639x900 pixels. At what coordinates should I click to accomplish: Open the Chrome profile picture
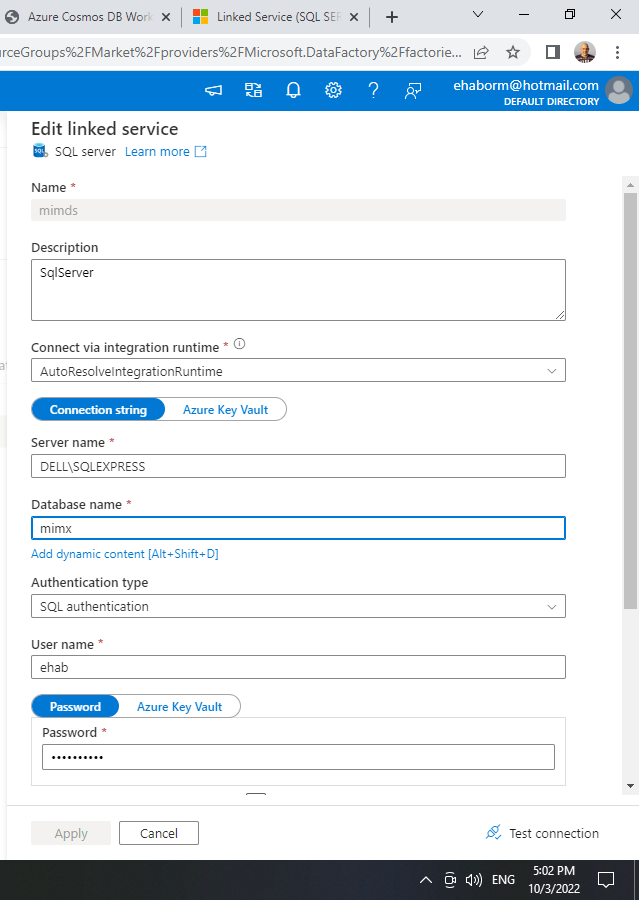(584, 52)
